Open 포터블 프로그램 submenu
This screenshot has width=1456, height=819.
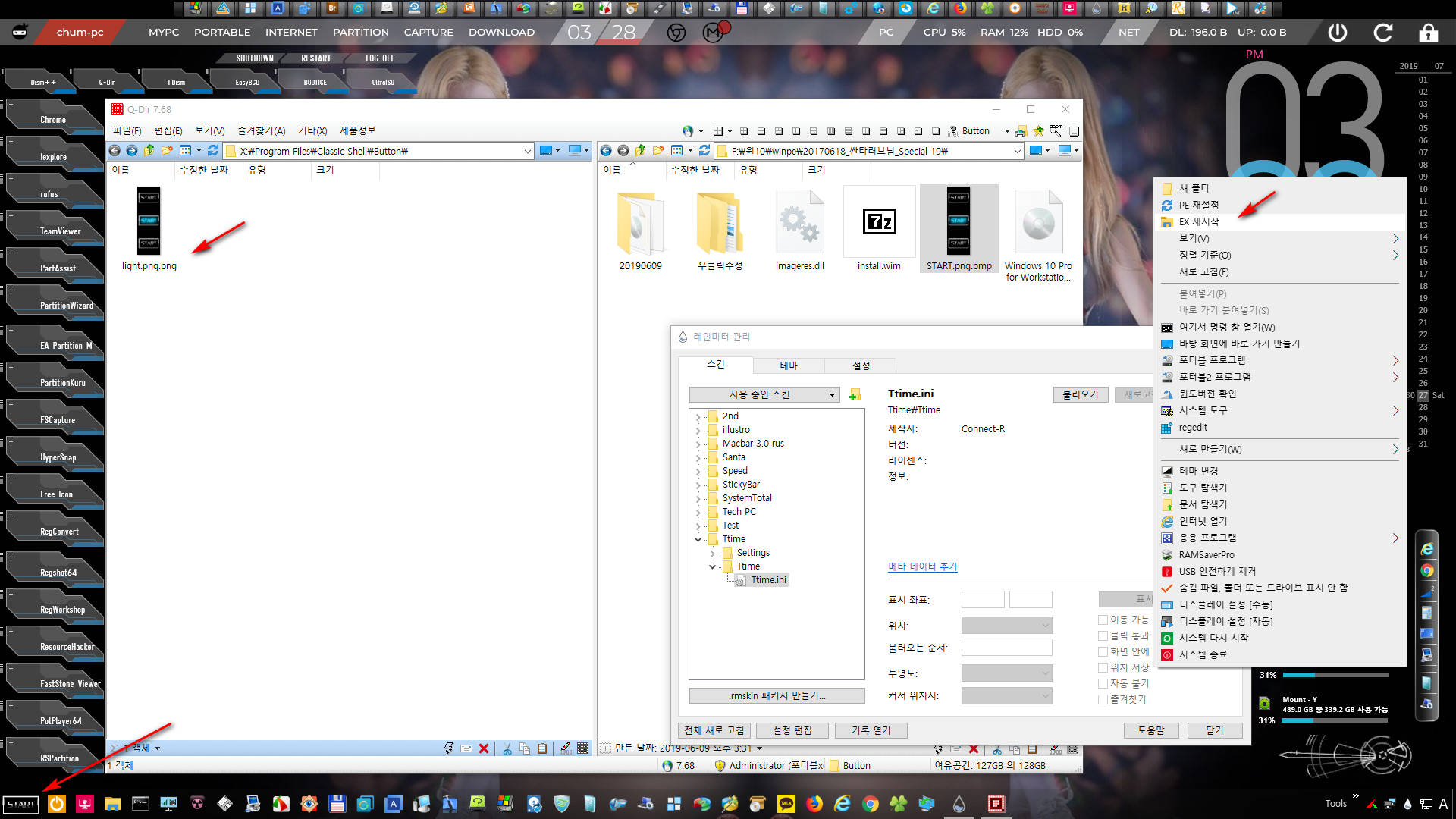(x=1280, y=360)
